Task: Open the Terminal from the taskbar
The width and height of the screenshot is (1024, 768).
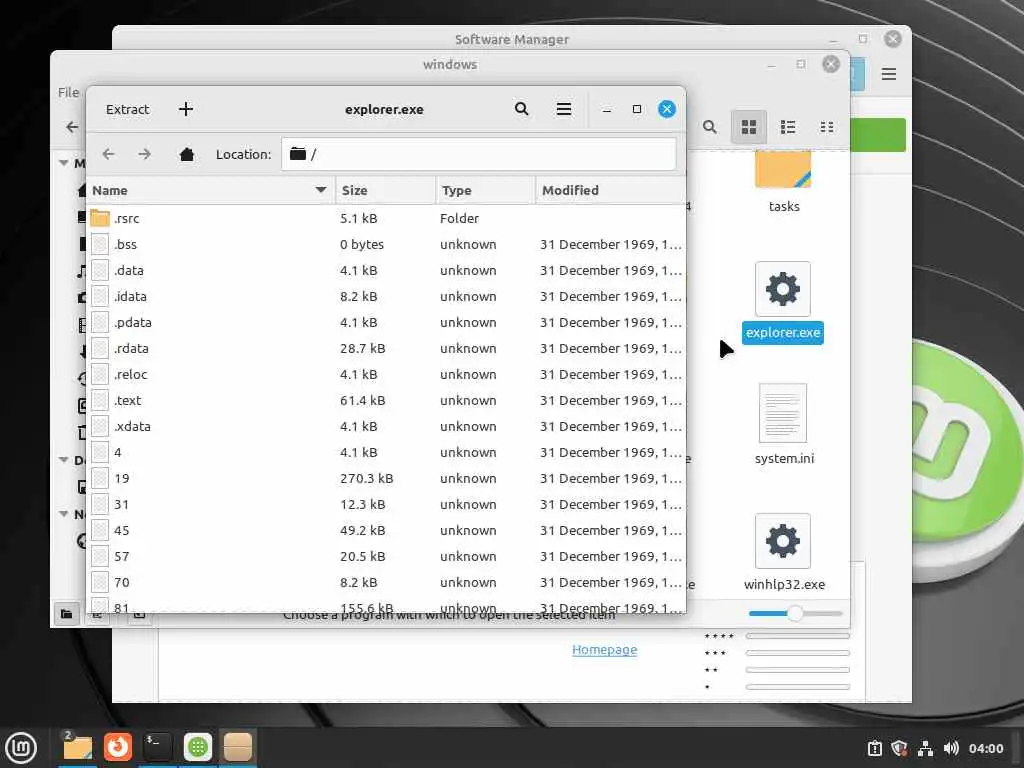Action: [157, 747]
